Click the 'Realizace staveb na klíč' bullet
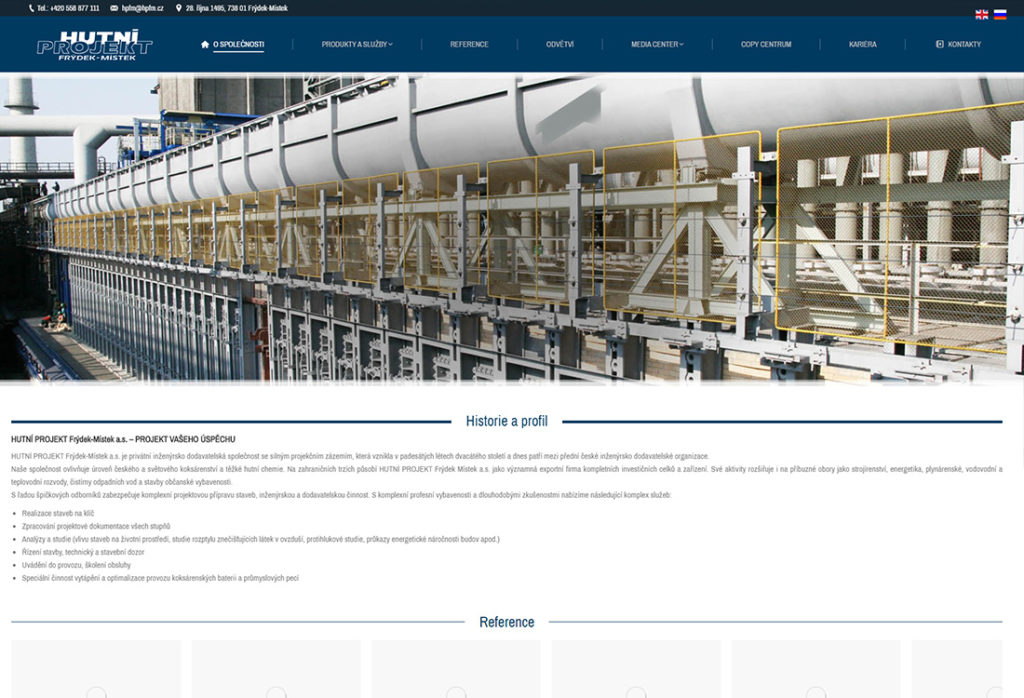The height and width of the screenshot is (698, 1024). coord(57,513)
